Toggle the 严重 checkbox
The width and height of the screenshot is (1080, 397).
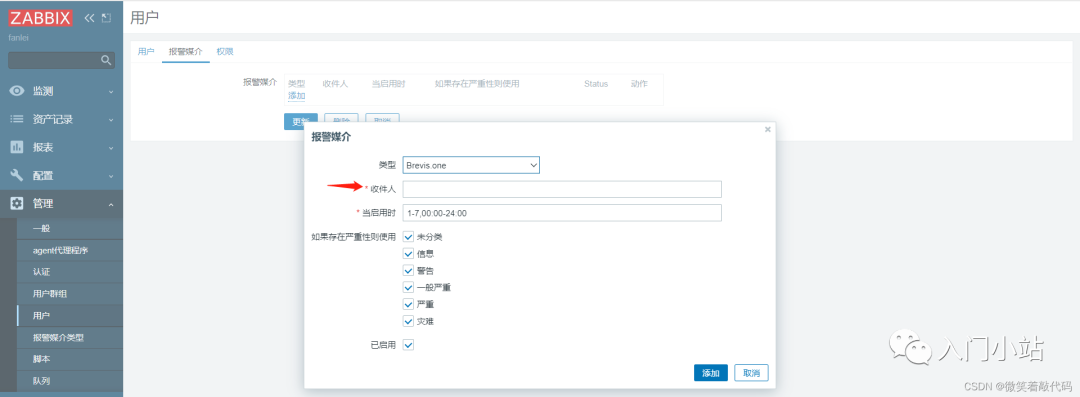click(x=408, y=304)
